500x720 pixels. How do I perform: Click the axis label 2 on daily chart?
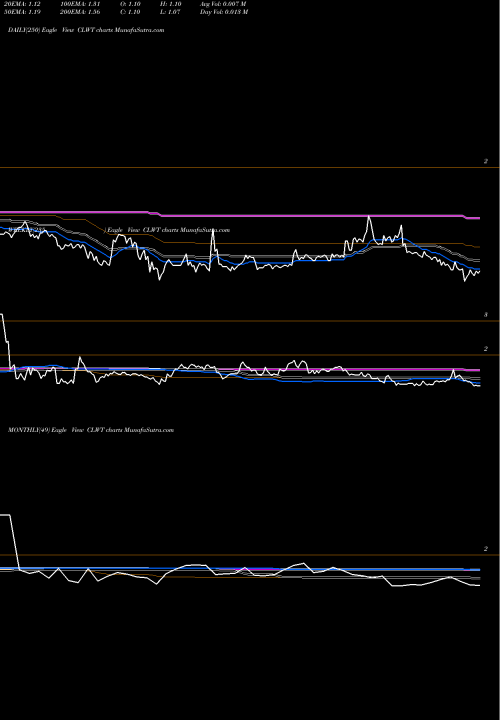[x=485, y=161]
